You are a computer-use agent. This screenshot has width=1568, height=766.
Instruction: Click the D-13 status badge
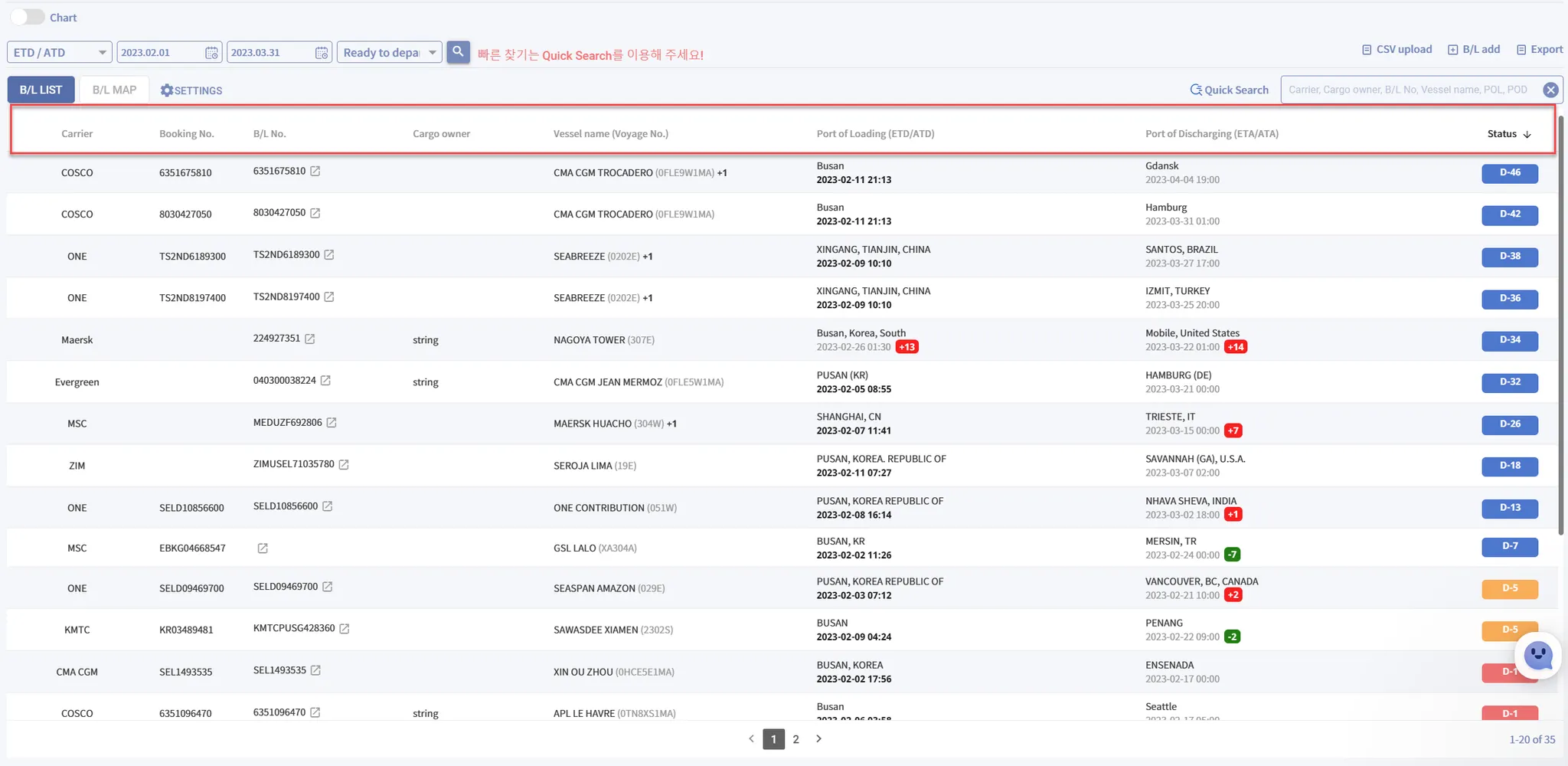click(x=1510, y=508)
